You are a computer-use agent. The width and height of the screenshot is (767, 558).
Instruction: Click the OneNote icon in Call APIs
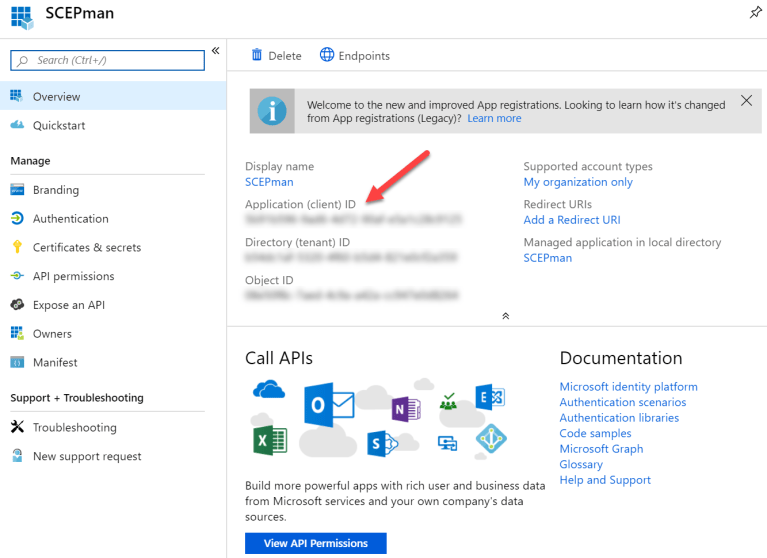point(406,409)
